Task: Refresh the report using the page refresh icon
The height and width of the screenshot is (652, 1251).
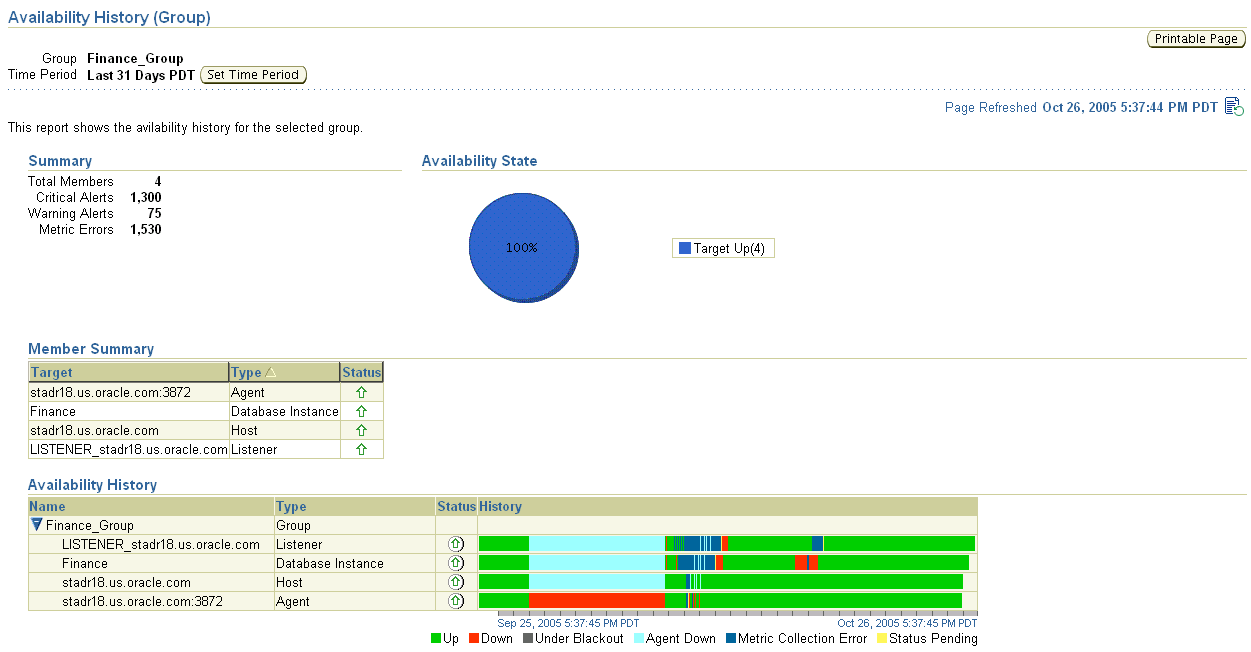Action: 1233,105
